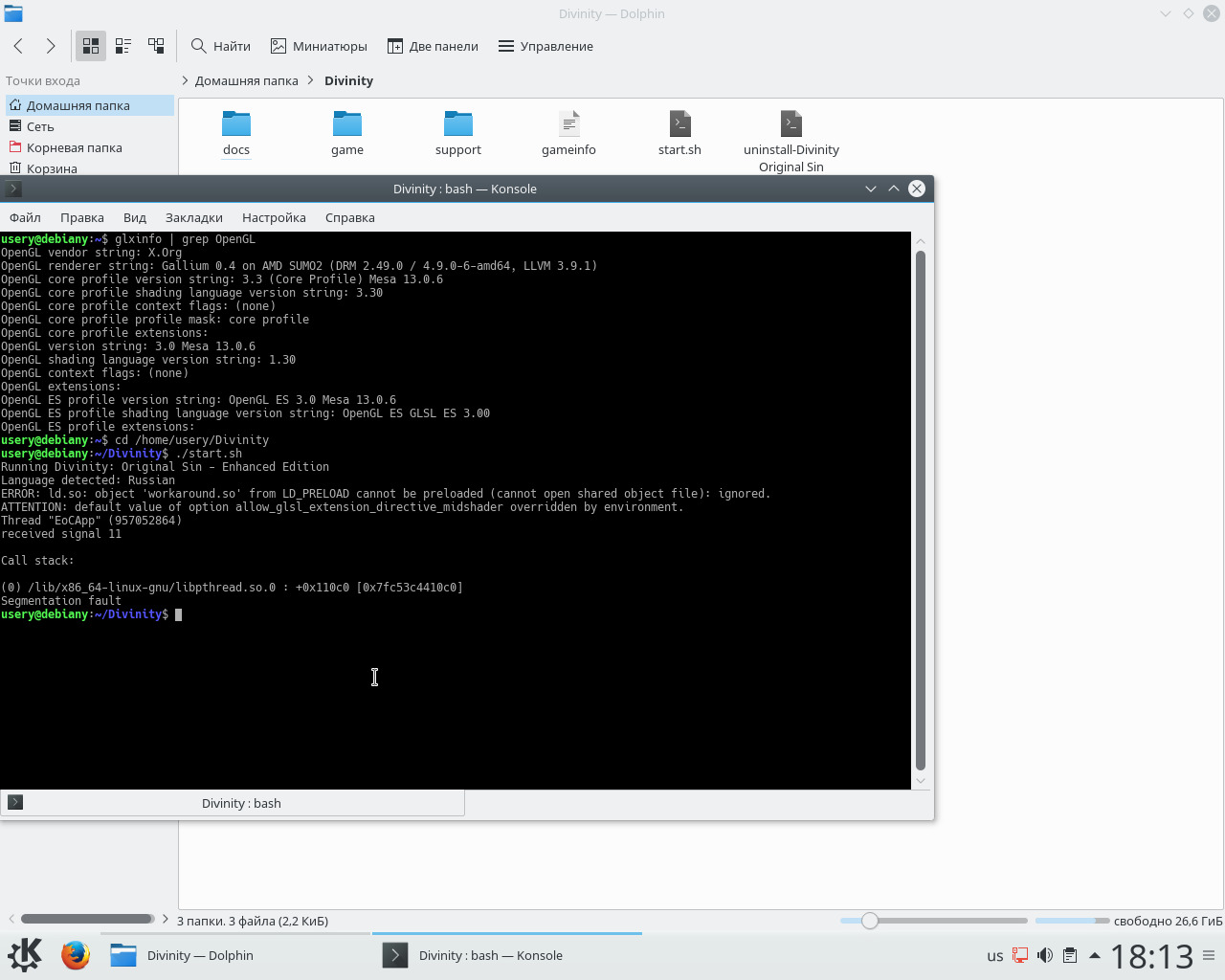
Task: Click Dolphin window menu icon in titlebar
Action: [13, 13]
